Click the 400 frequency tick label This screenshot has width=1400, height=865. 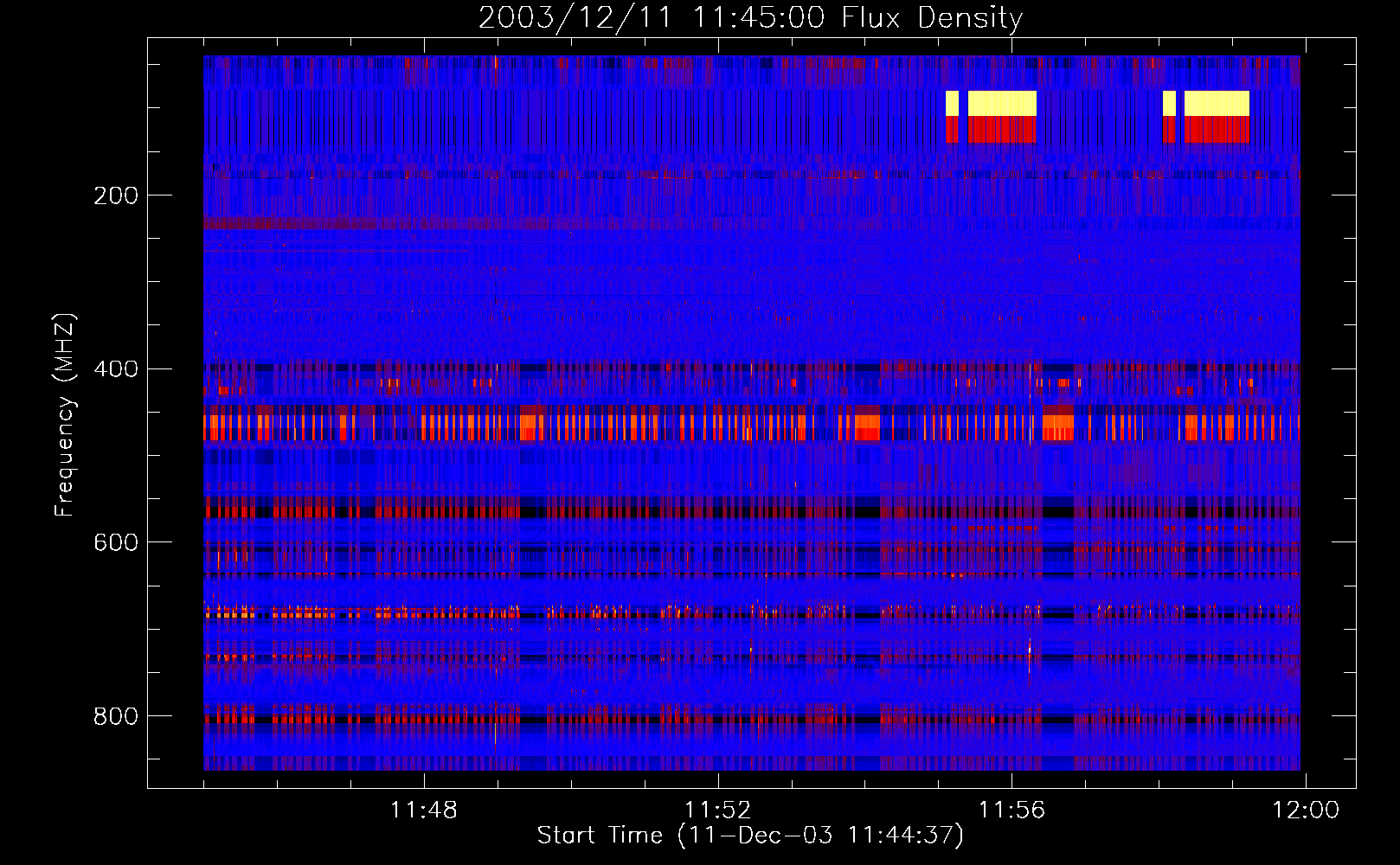[x=116, y=369]
